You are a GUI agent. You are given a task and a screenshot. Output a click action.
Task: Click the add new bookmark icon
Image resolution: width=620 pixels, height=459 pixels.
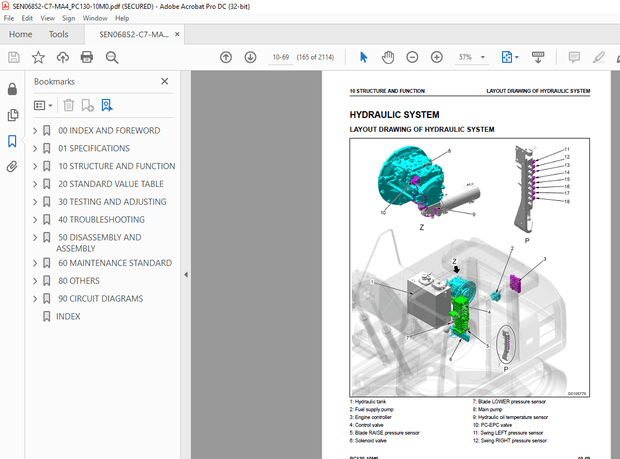[x=87, y=106]
